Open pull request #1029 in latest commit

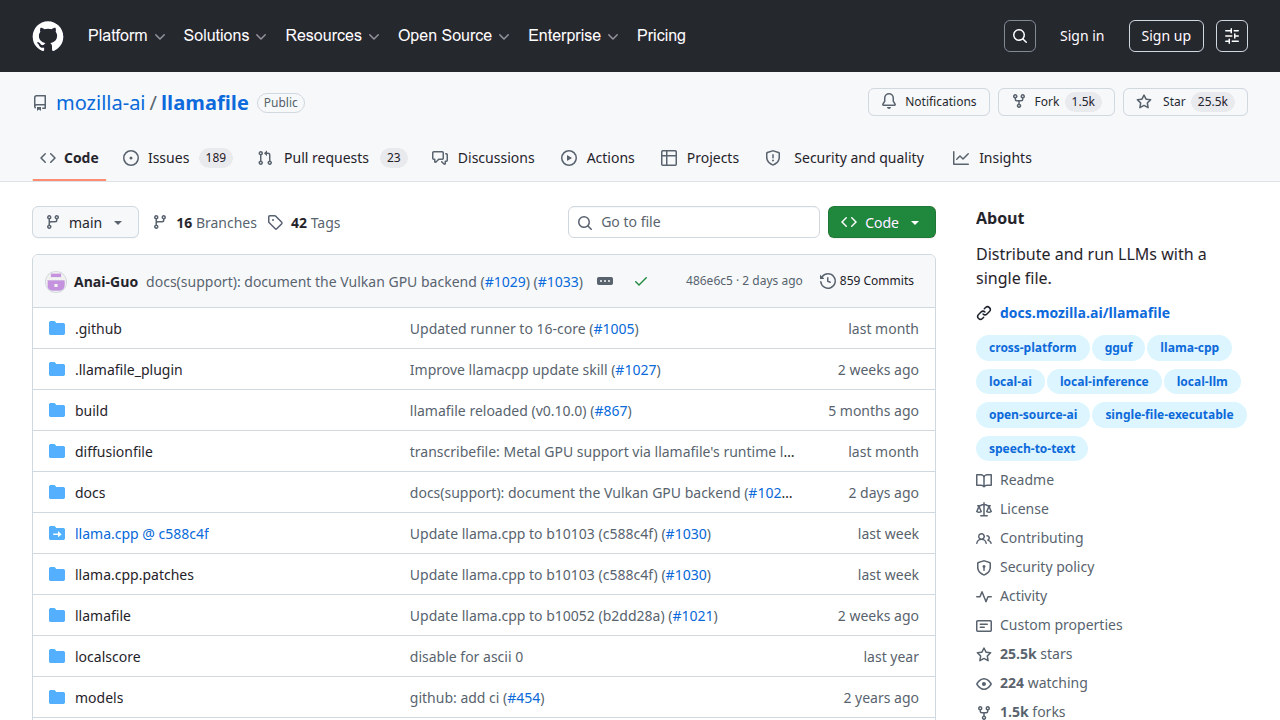[x=505, y=282]
